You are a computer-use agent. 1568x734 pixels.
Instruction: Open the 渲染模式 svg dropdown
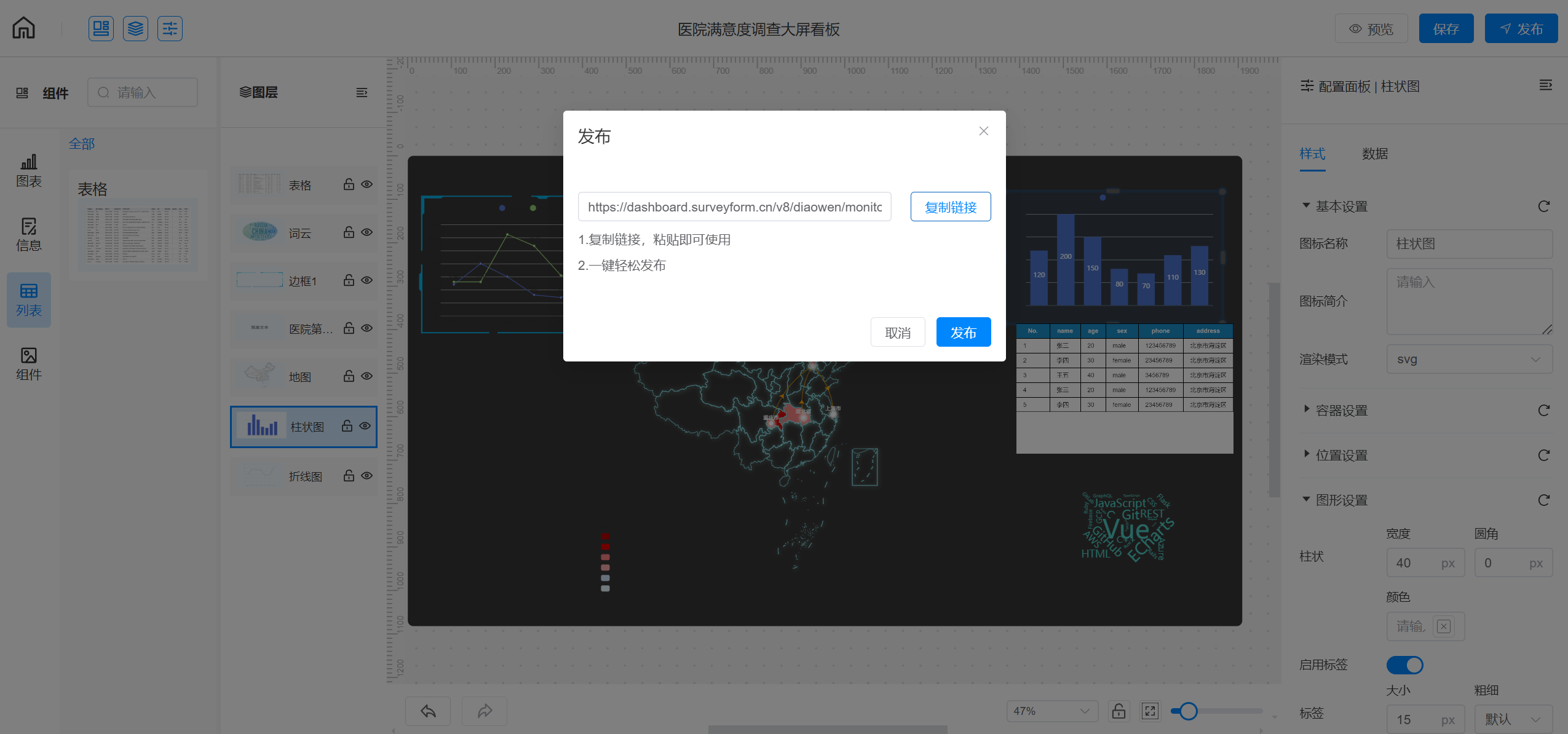[x=1468, y=360]
